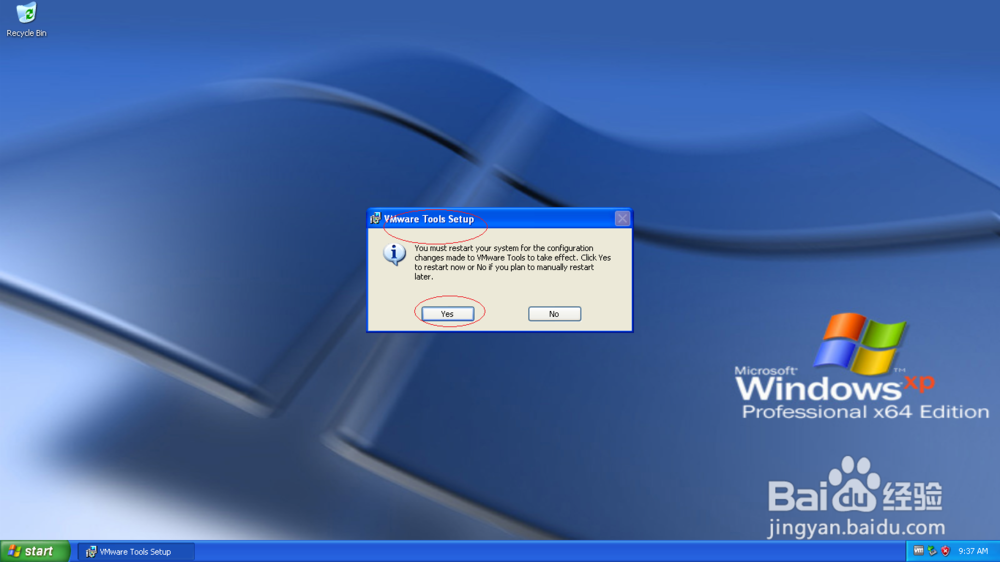This screenshot has height=562, width=1000.
Task: Click No to restart later
Action: (554, 314)
